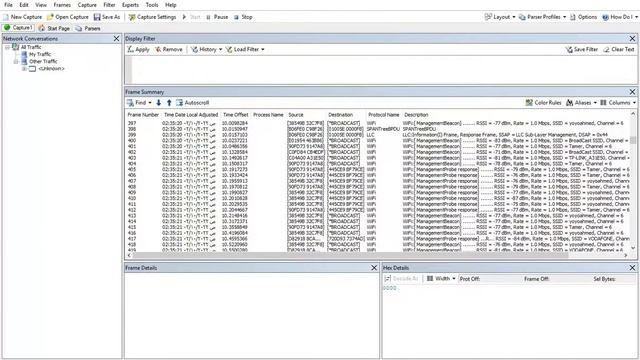Open the Options dialog

[x=583, y=17]
